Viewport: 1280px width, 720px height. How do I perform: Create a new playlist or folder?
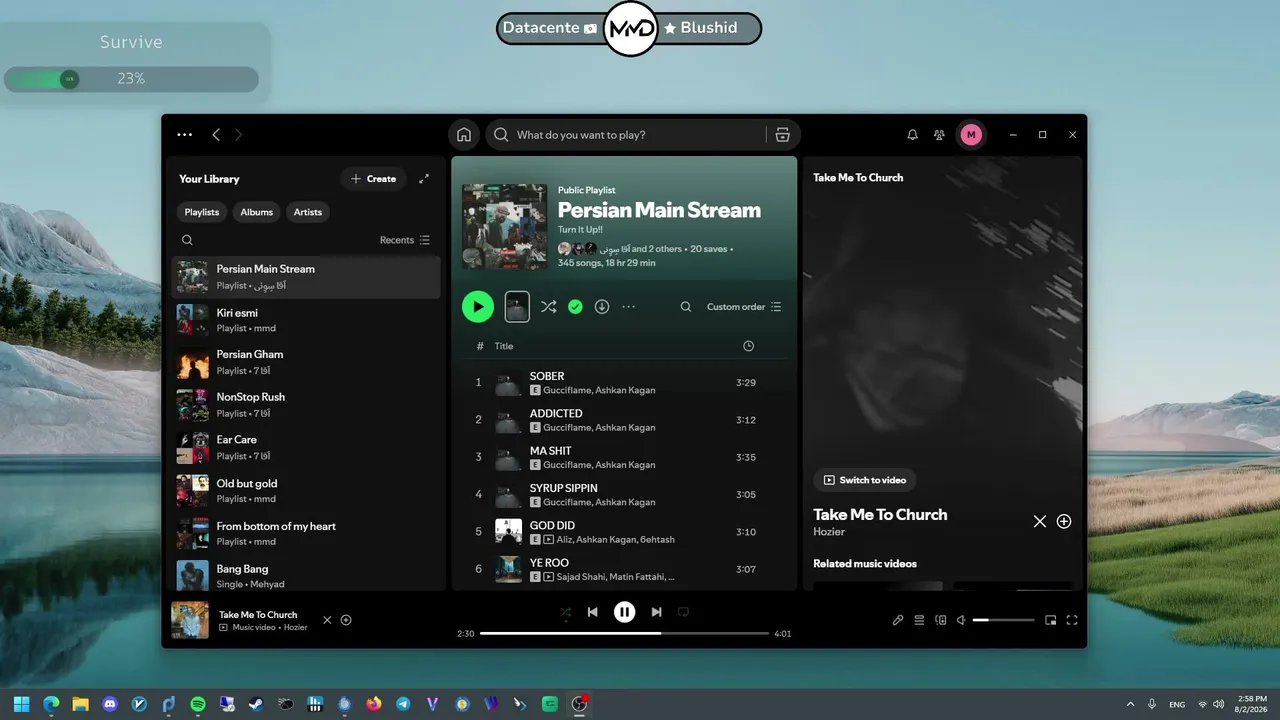point(373,179)
